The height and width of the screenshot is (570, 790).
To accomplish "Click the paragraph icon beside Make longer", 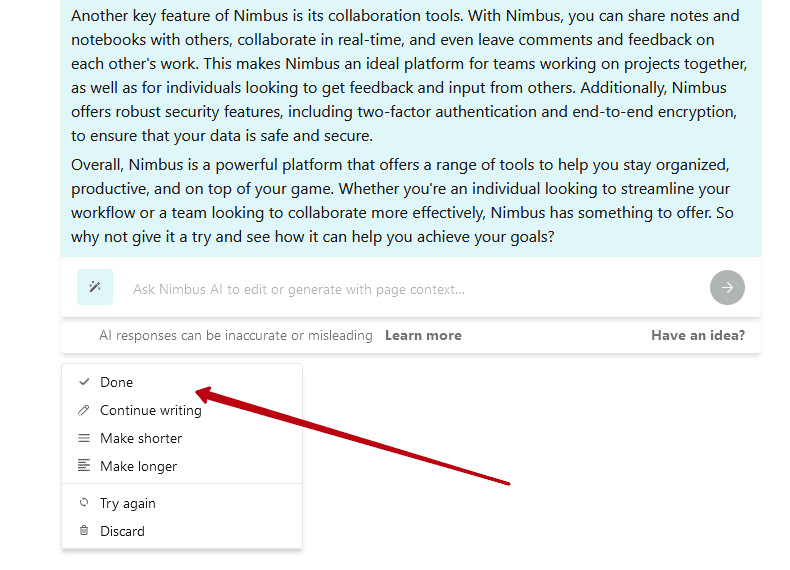I will [x=84, y=466].
